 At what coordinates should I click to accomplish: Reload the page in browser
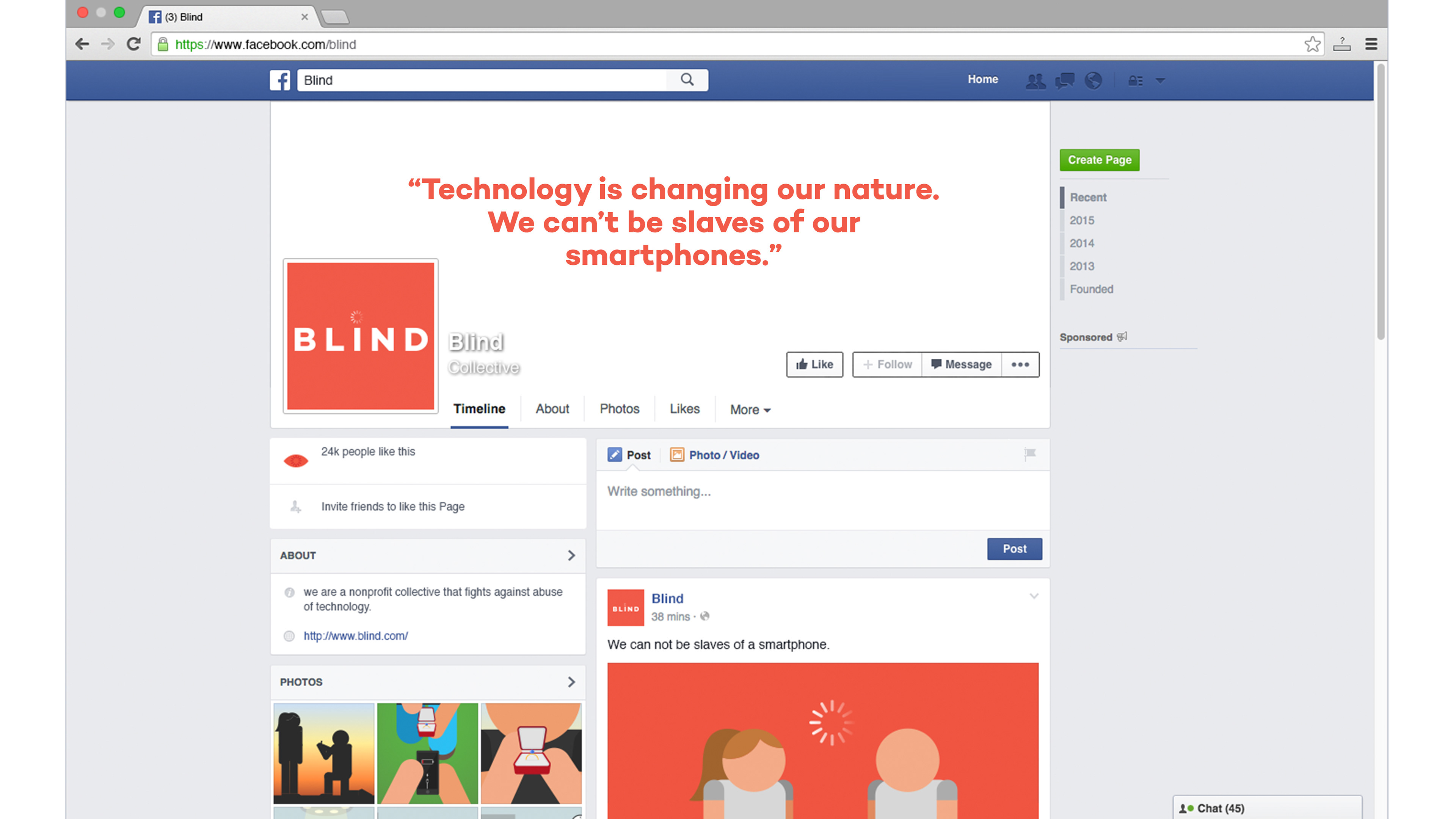tap(134, 44)
